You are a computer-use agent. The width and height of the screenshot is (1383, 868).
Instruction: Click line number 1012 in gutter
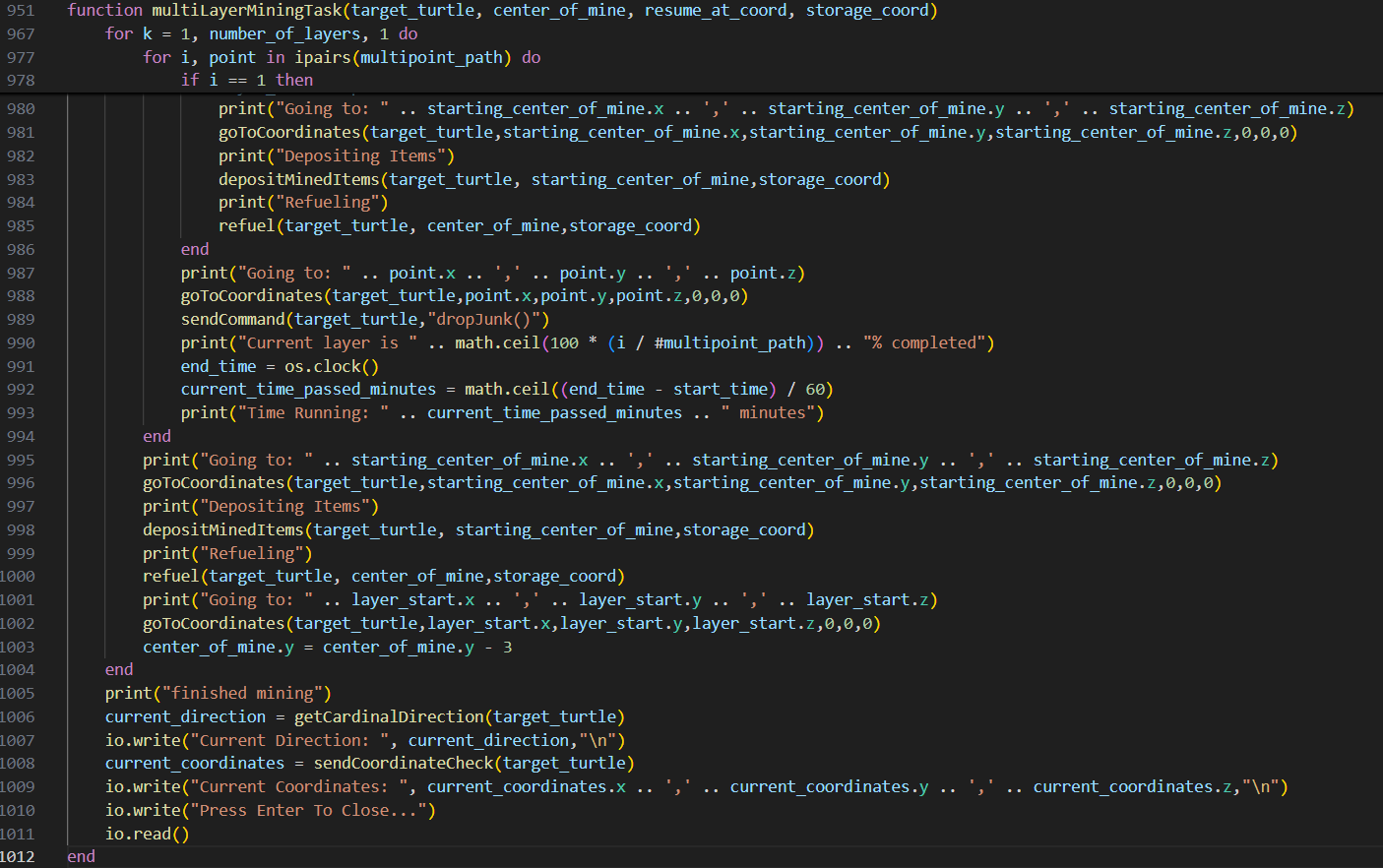click(18, 856)
